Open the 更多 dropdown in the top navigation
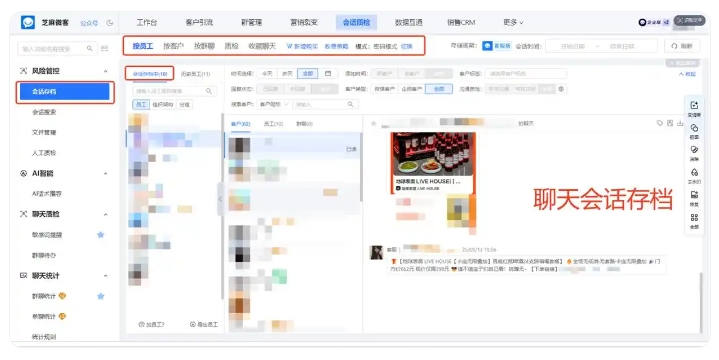Image resolution: width=719 pixels, height=360 pixels. (x=513, y=22)
